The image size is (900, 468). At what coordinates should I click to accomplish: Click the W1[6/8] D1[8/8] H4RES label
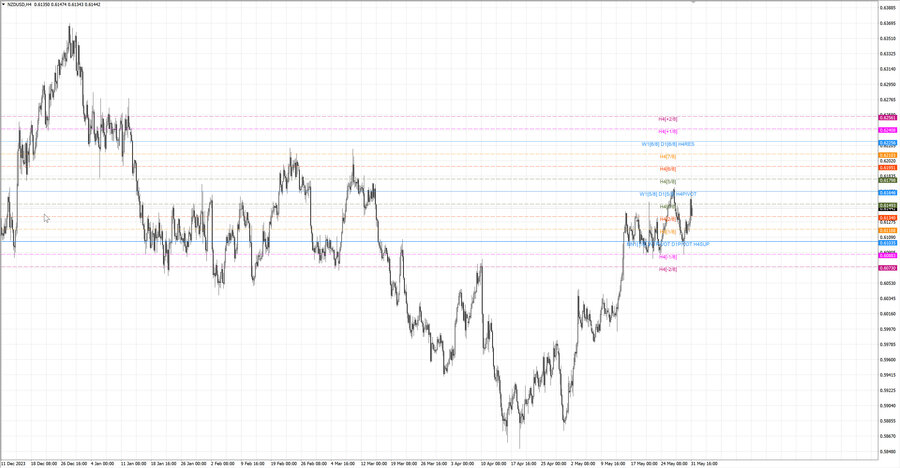[668, 144]
